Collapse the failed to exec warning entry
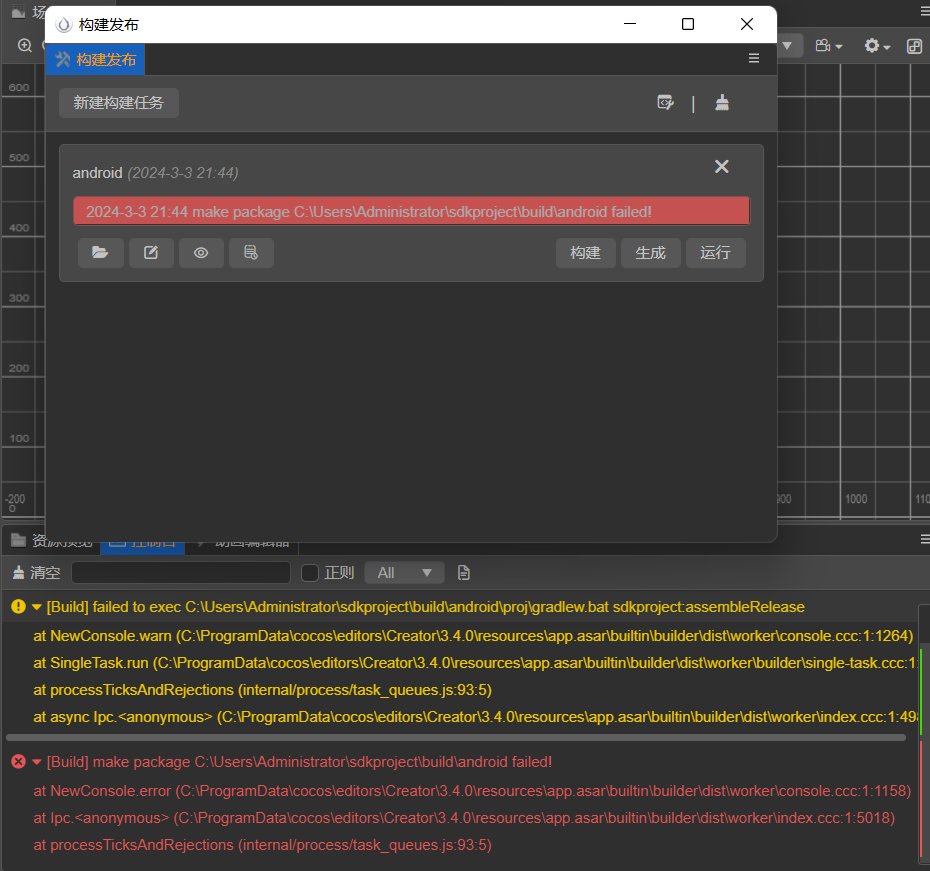This screenshot has height=871, width=930. click(x=37, y=607)
